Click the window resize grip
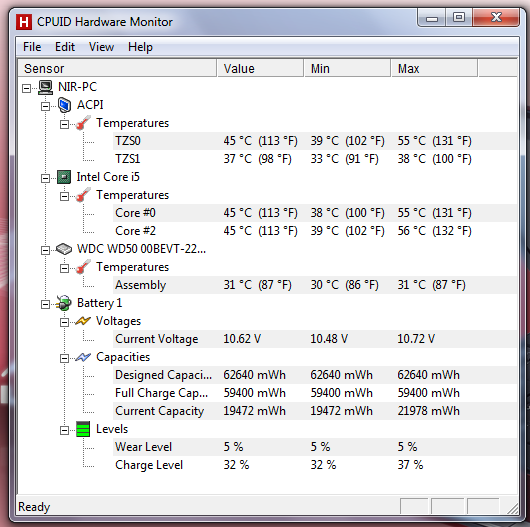Image resolution: width=530 pixels, height=527 pixels. click(512, 508)
